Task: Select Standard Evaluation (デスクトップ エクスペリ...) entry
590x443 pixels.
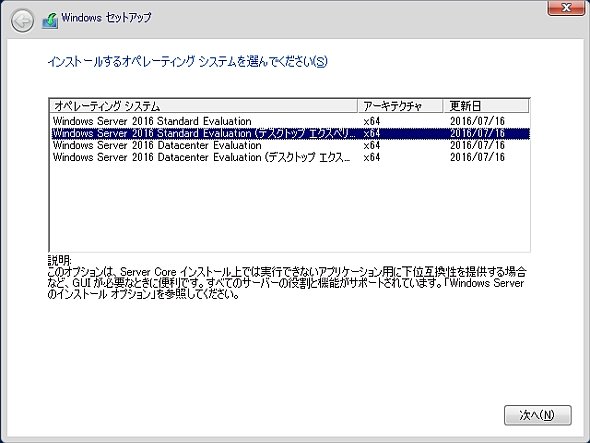Action: coord(290,133)
